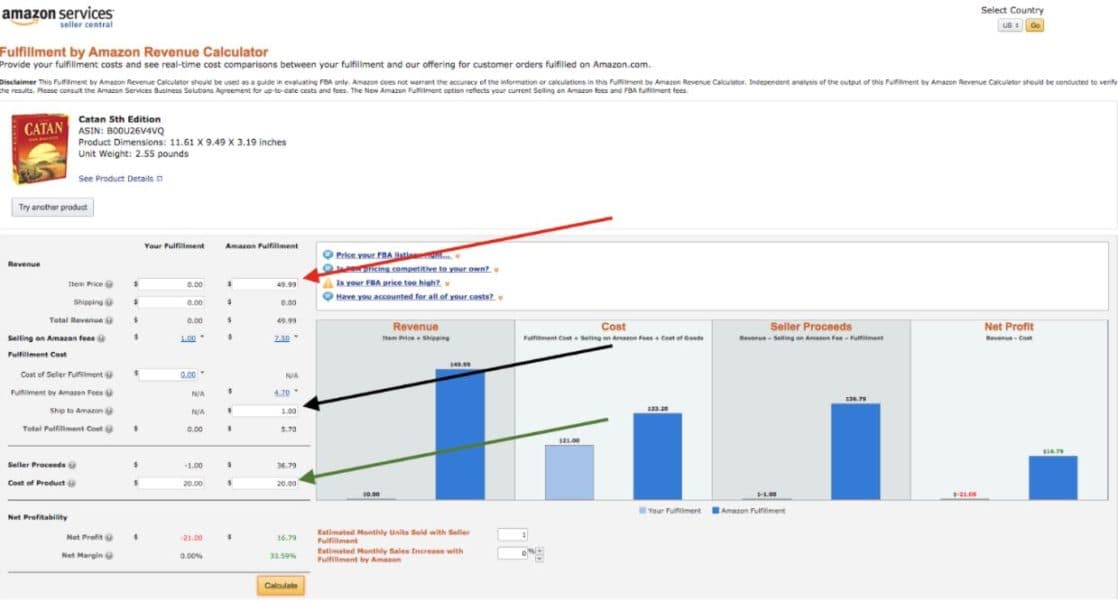Click Your Fulfillment Cost of Product field
The image size is (1118, 602).
click(171, 484)
